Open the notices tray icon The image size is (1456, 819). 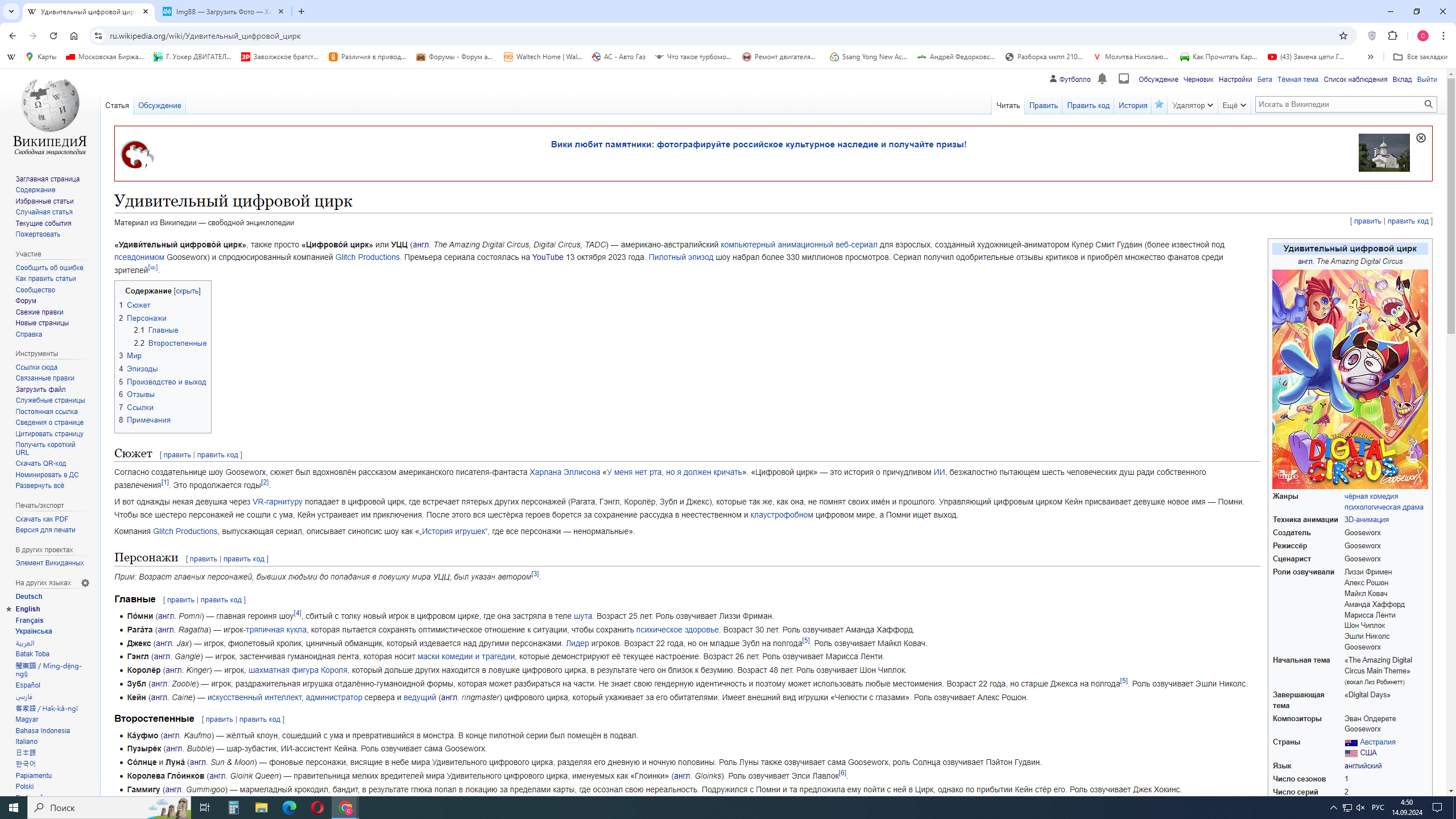[1123, 79]
